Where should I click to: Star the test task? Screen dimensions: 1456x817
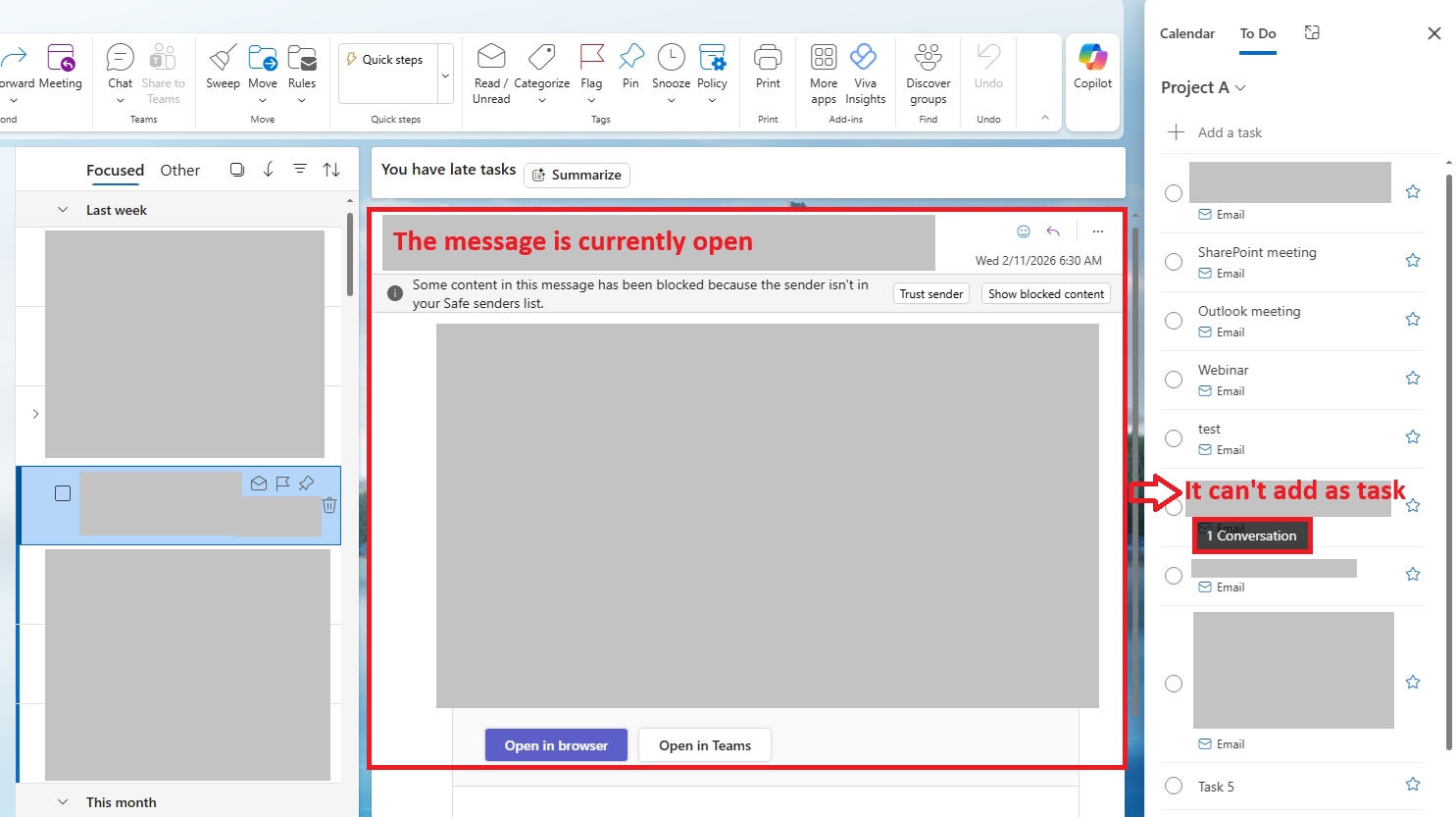1413,436
